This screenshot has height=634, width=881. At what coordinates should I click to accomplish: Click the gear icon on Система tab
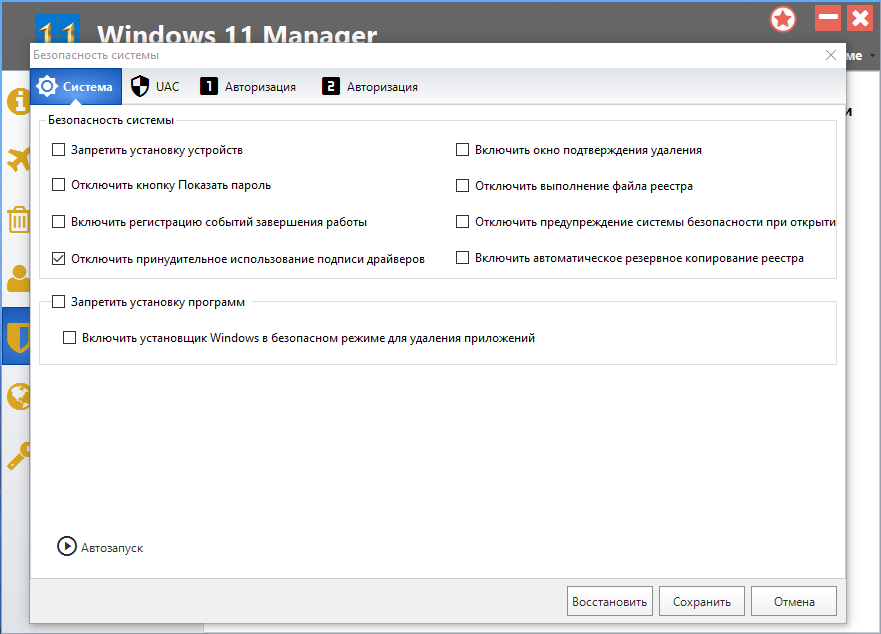click(x=47, y=86)
